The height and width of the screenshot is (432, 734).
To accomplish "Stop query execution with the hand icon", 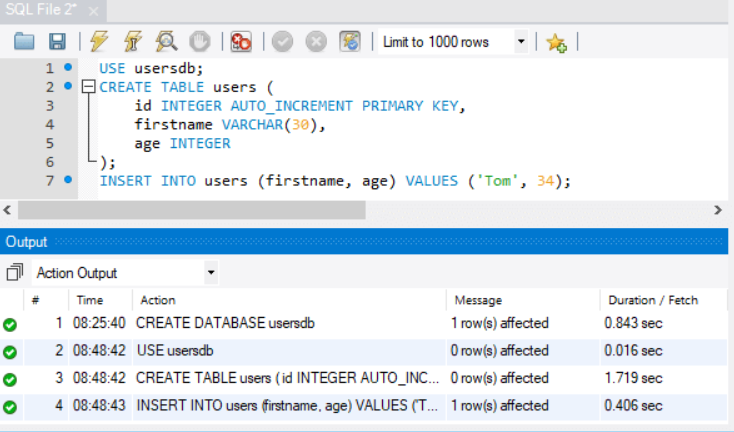I will click(x=200, y=42).
